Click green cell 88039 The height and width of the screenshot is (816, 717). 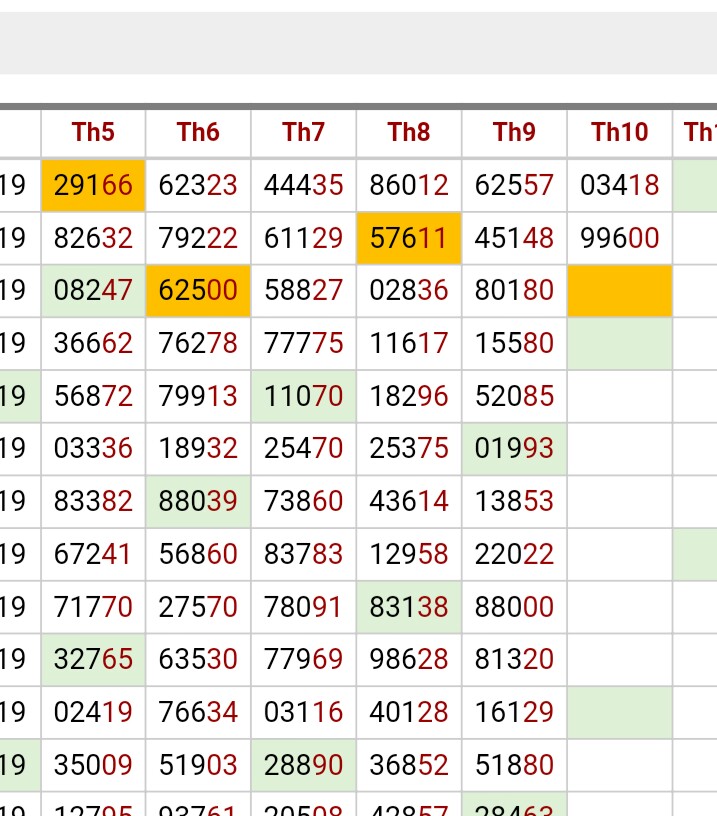198,502
